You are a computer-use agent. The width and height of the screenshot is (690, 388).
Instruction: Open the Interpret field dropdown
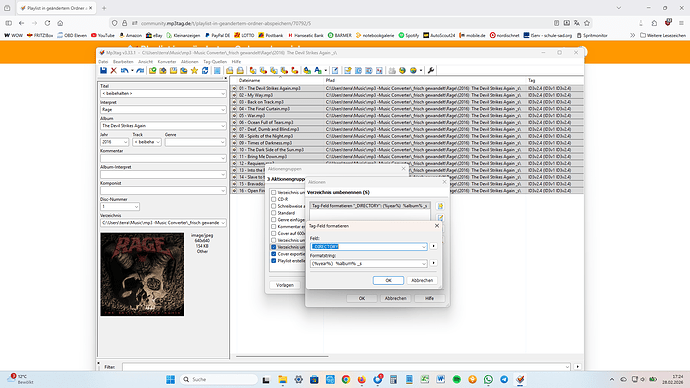click(223, 110)
